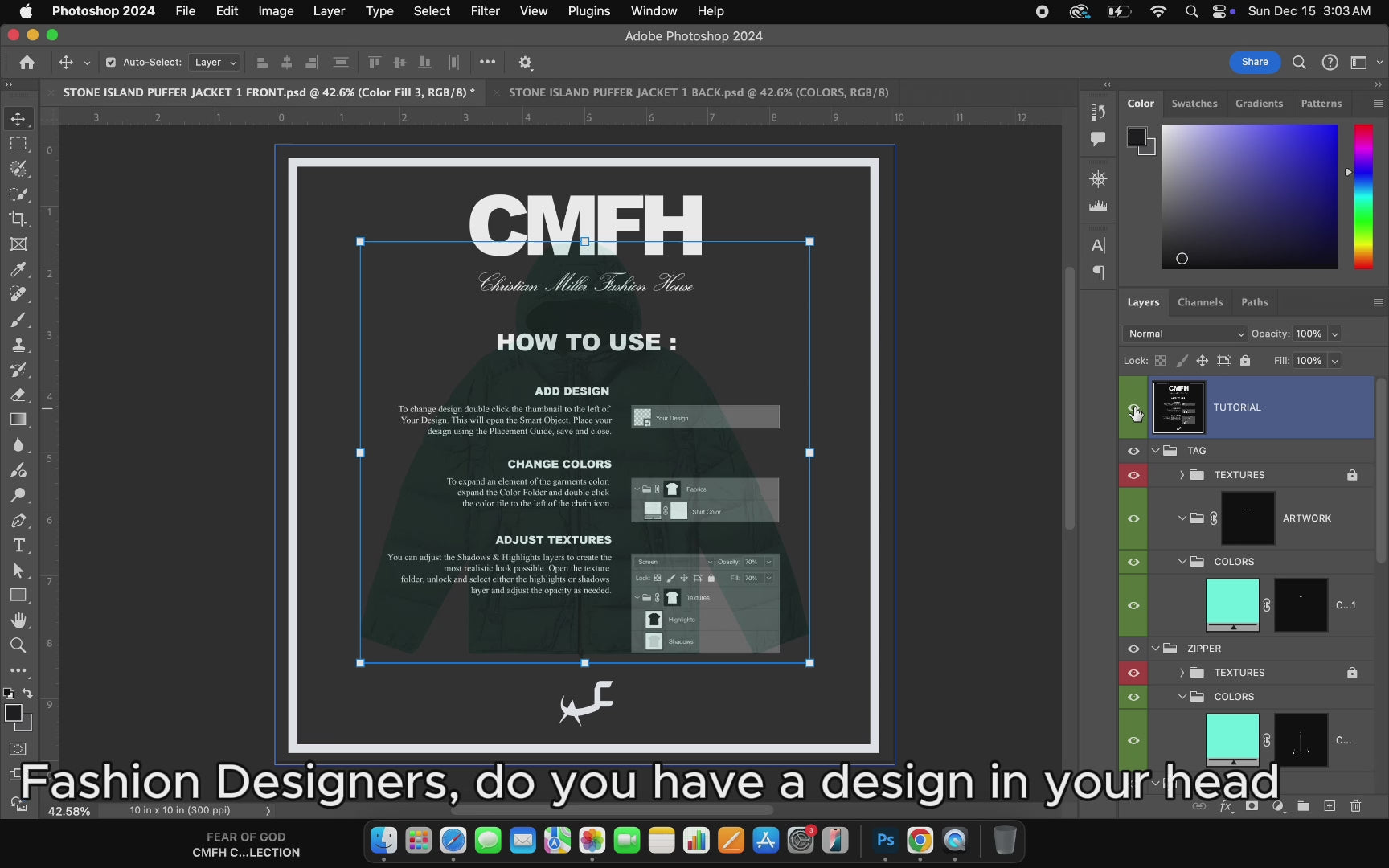The width and height of the screenshot is (1389, 868).
Task: Open the Paths tab
Action: coord(1254,302)
